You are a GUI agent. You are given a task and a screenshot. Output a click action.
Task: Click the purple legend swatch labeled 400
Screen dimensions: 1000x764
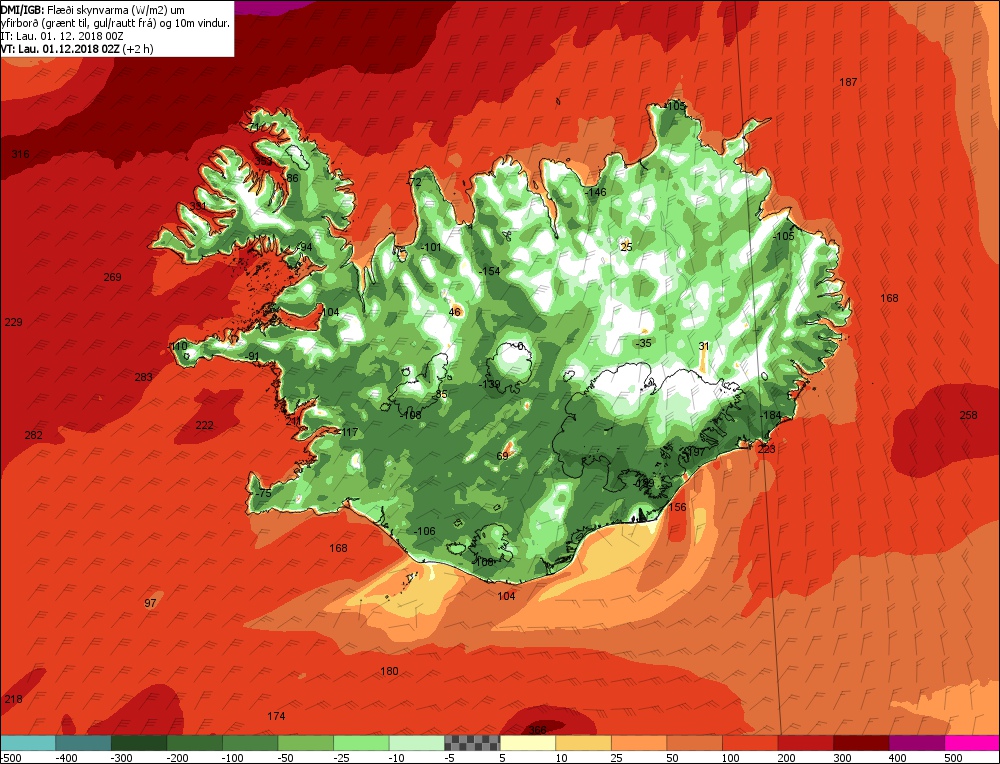[916, 743]
